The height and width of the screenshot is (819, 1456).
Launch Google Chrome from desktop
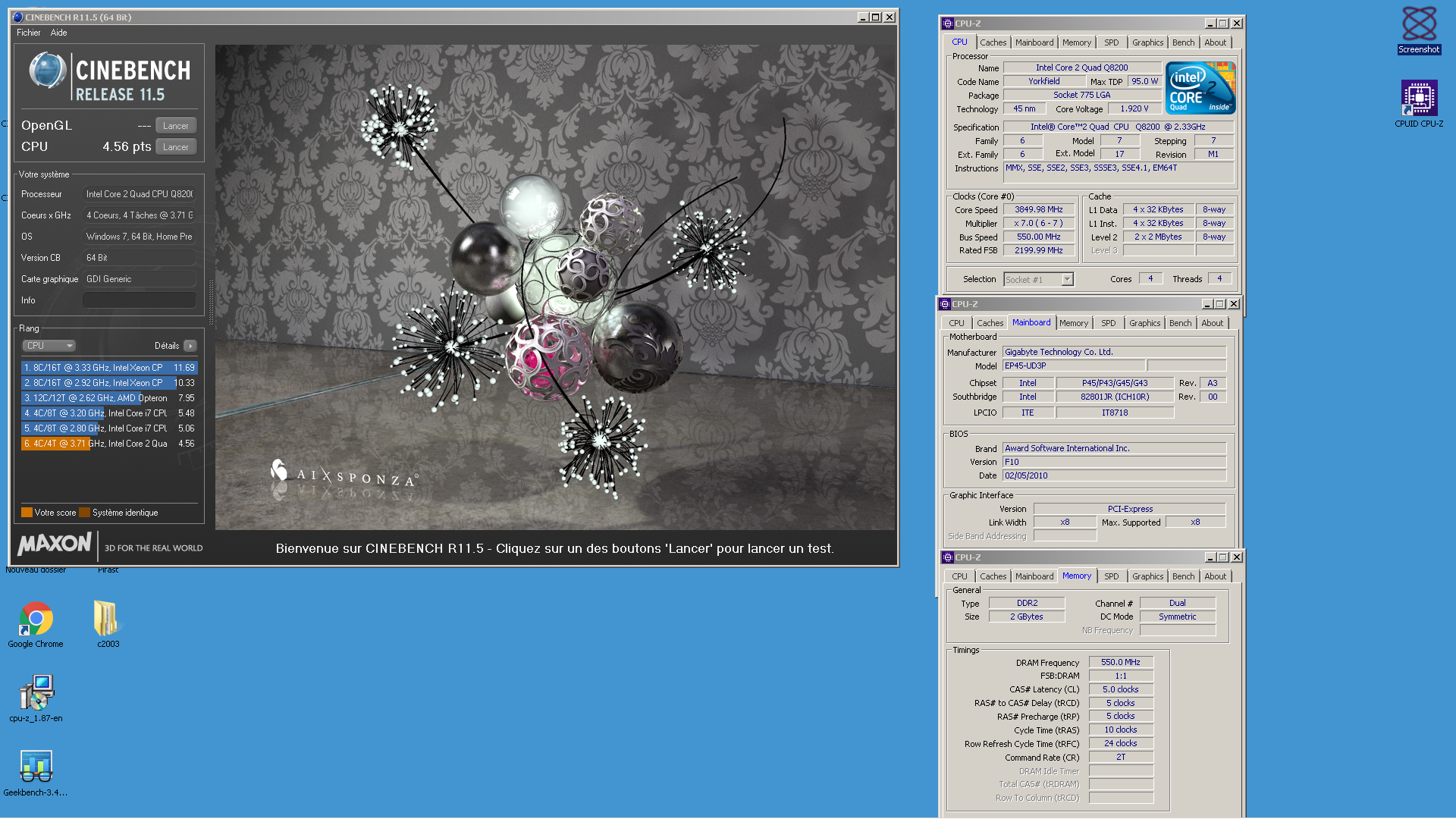[x=36, y=625]
